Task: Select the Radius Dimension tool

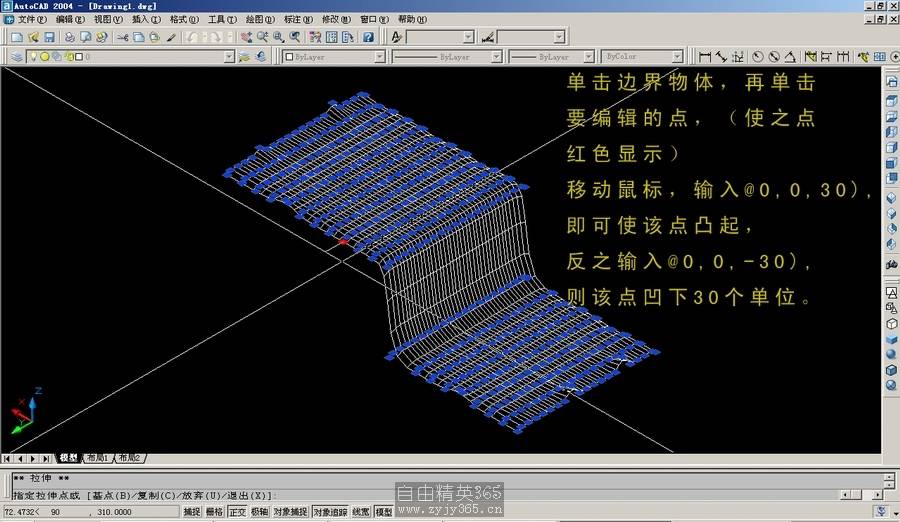Action: pos(758,57)
